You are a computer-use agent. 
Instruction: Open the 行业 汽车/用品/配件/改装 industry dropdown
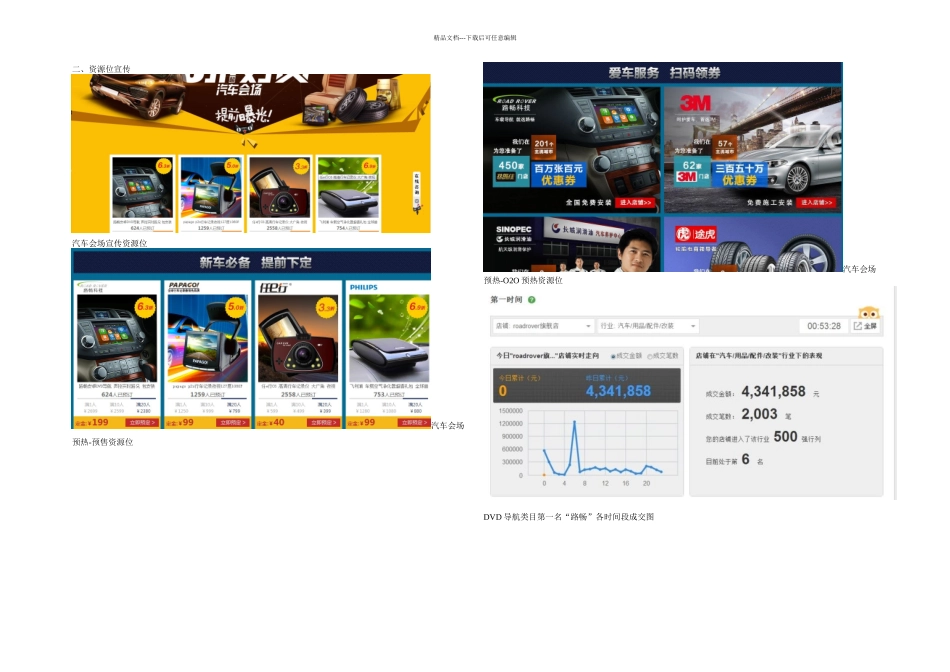point(648,326)
